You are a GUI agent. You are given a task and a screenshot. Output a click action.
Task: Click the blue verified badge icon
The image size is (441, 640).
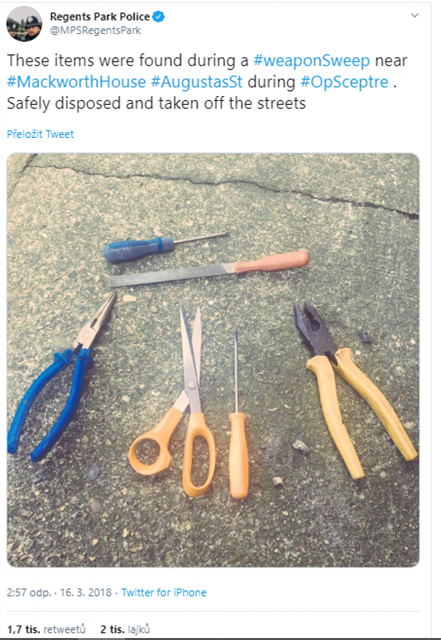click(x=158, y=17)
